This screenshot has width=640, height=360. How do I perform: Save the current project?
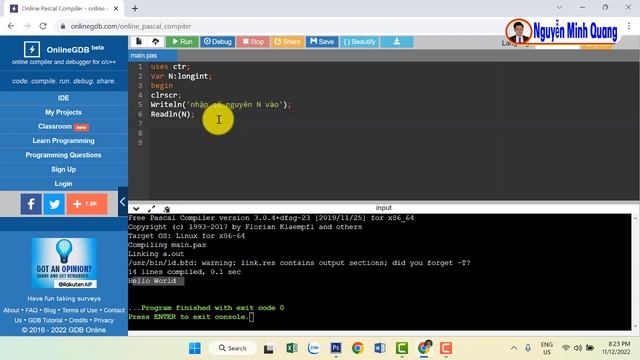point(322,42)
